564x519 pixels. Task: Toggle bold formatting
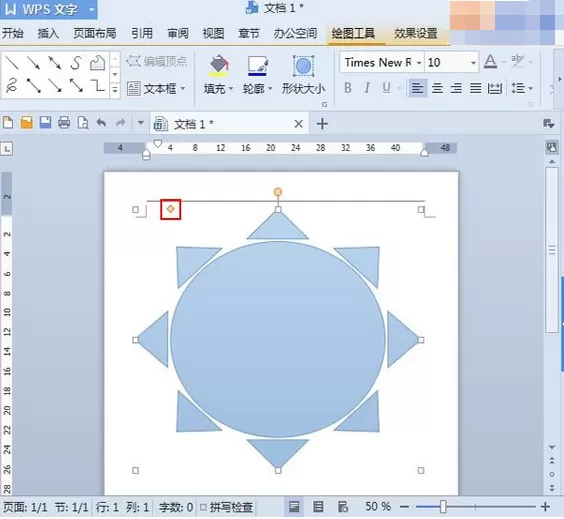click(348, 88)
